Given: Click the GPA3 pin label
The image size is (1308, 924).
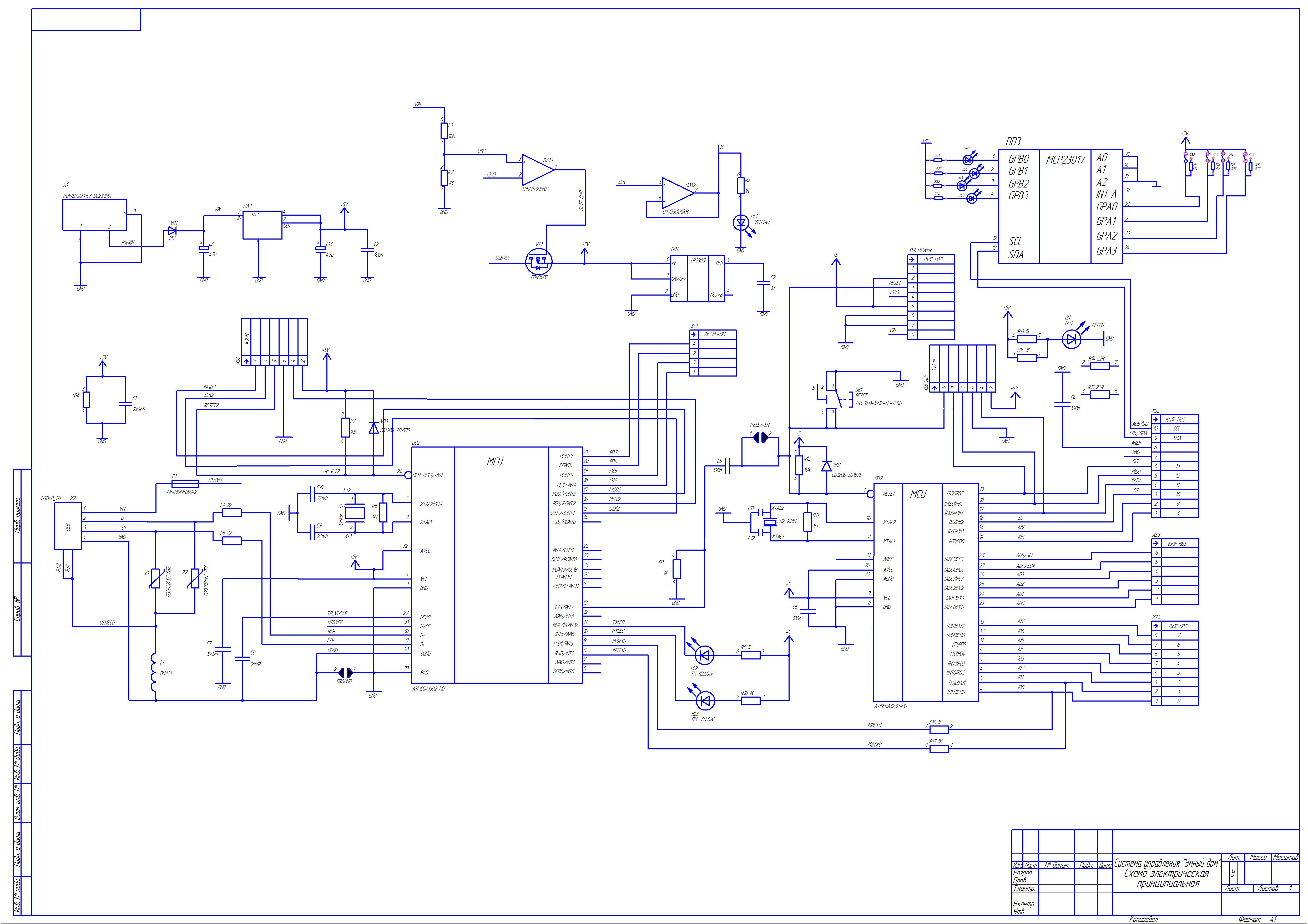Looking at the screenshot, I should [x=1107, y=250].
